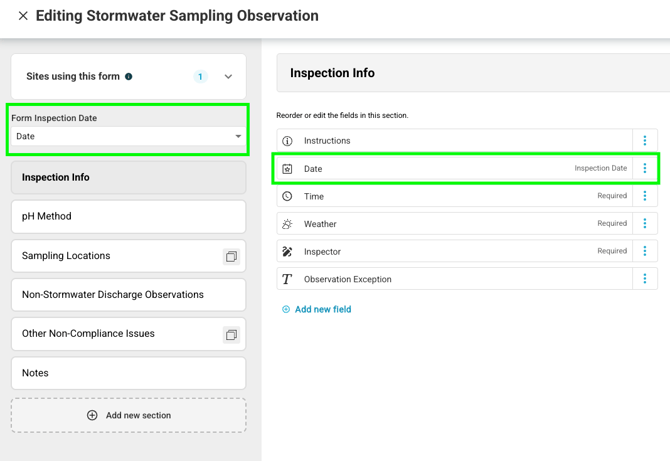Screen dimensions: 670x461
Task: Open the Form Inspection Date dropdown
Action: pyautogui.click(x=128, y=137)
